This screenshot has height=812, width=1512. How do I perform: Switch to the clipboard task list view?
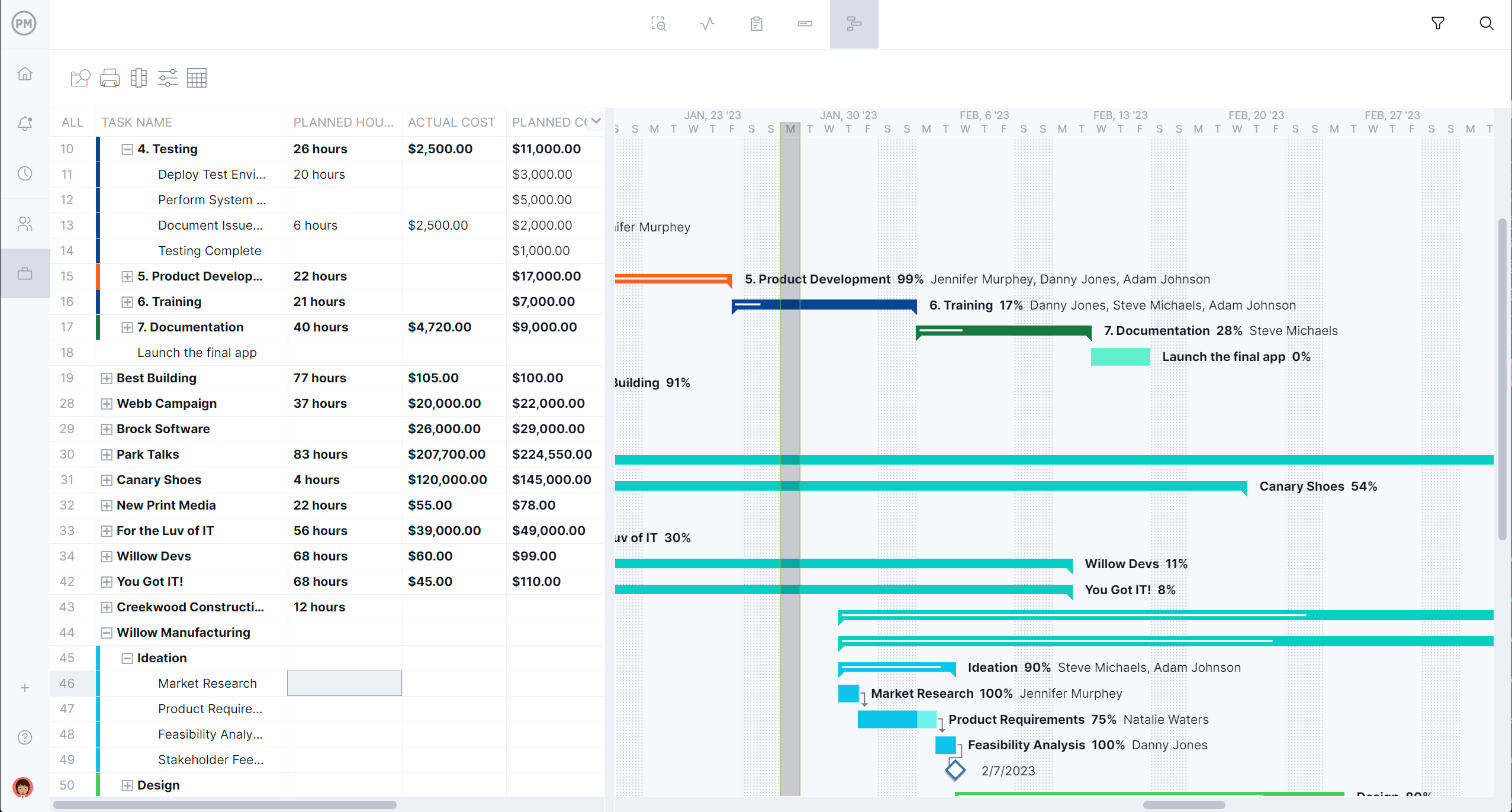[x=756, y=24]
